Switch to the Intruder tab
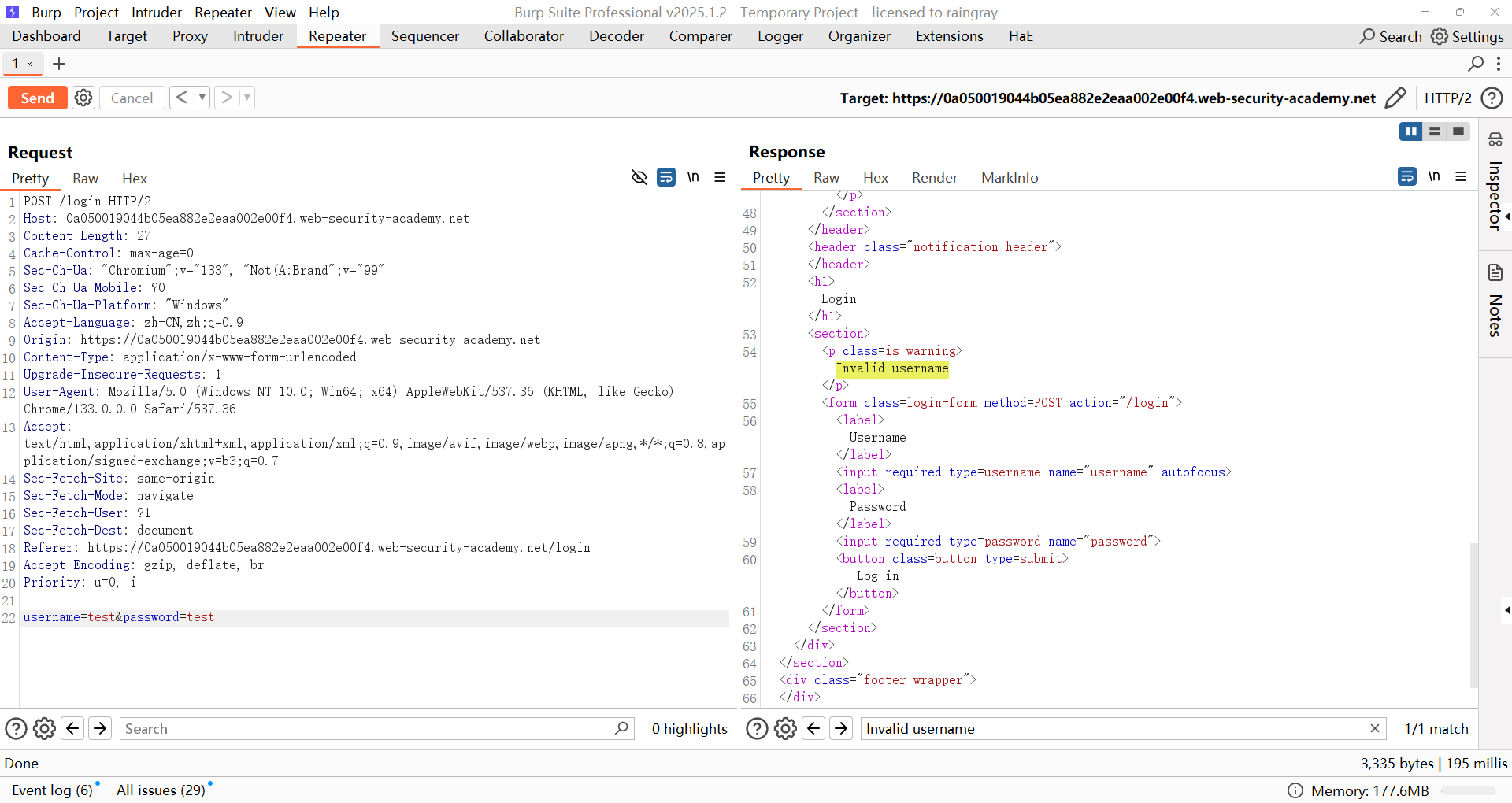The height and width of the screenshot is (803, 1512). click(258, 36)
